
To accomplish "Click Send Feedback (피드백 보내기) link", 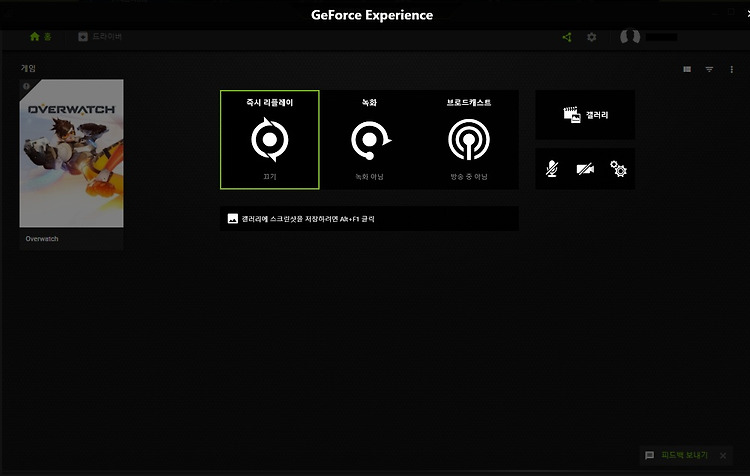I will pyautogui.click(x=684, y=455).
